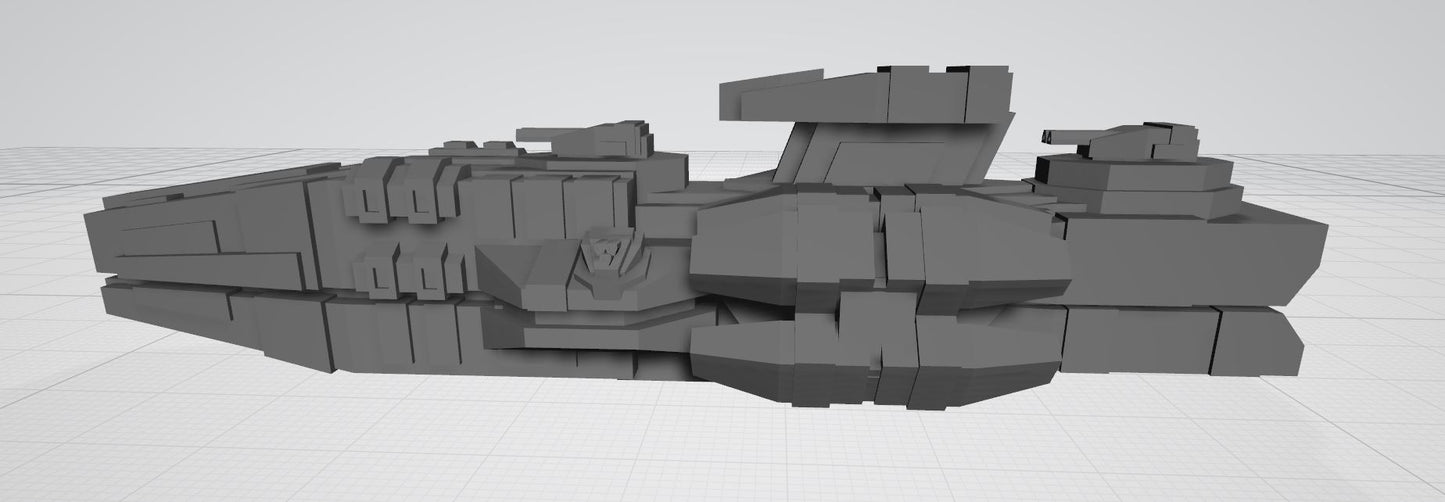This screenshot has width=1445, height=502.
Task: Click the empty sky above the ship
Action: (400, 60)
